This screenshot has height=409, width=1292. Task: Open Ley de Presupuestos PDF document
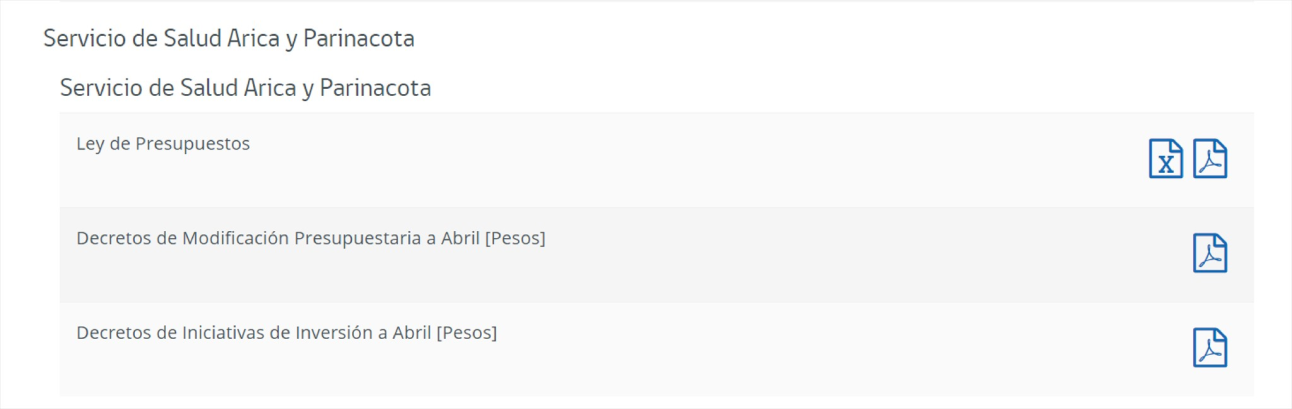(1210, 159)
